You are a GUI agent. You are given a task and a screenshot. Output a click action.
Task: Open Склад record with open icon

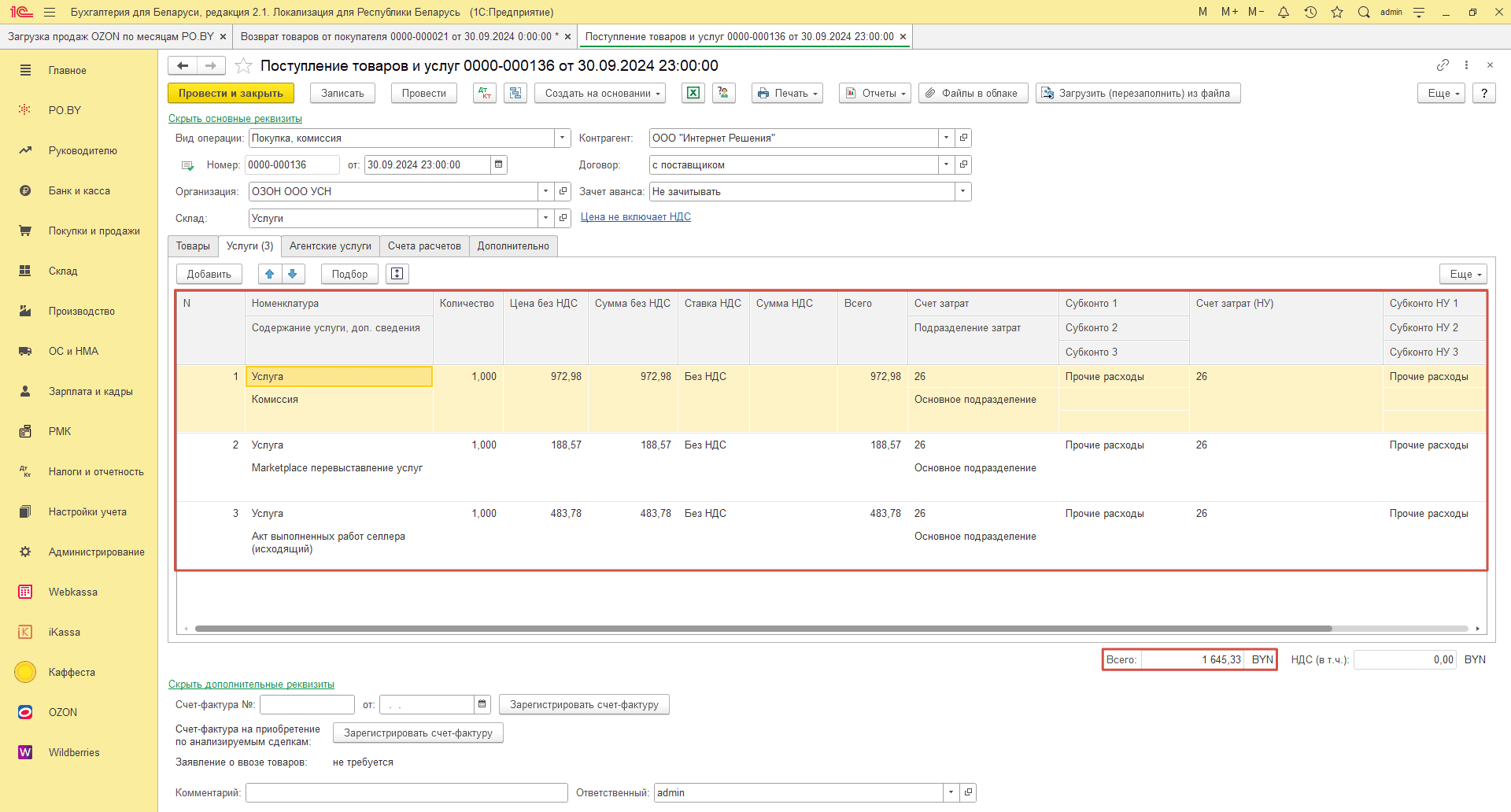(563, 218)
